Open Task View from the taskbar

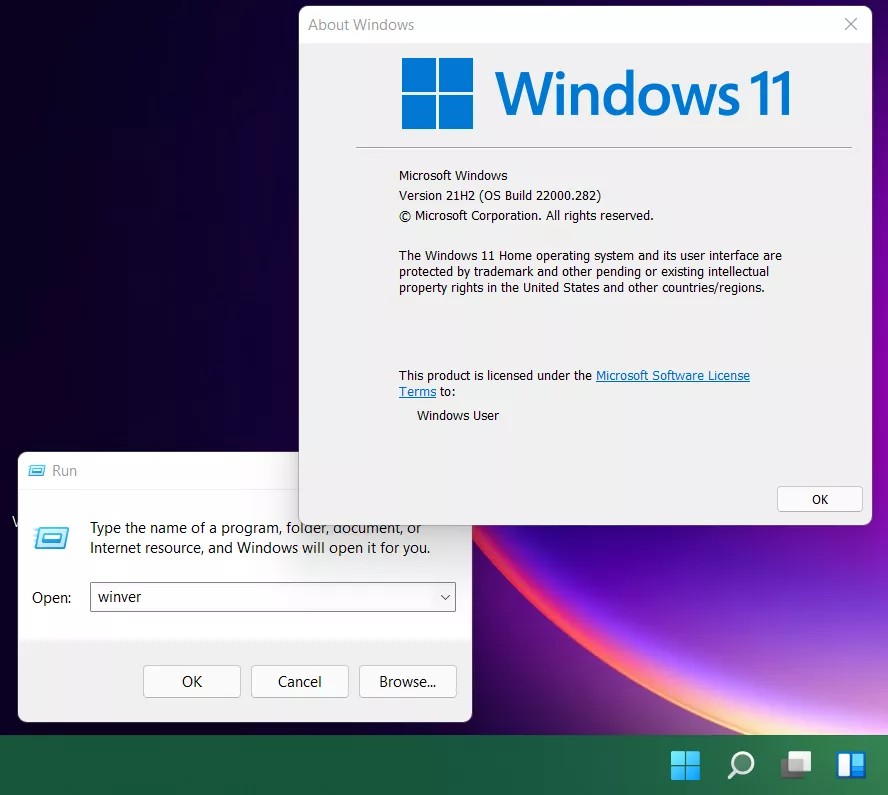click(x=796, y=765)
